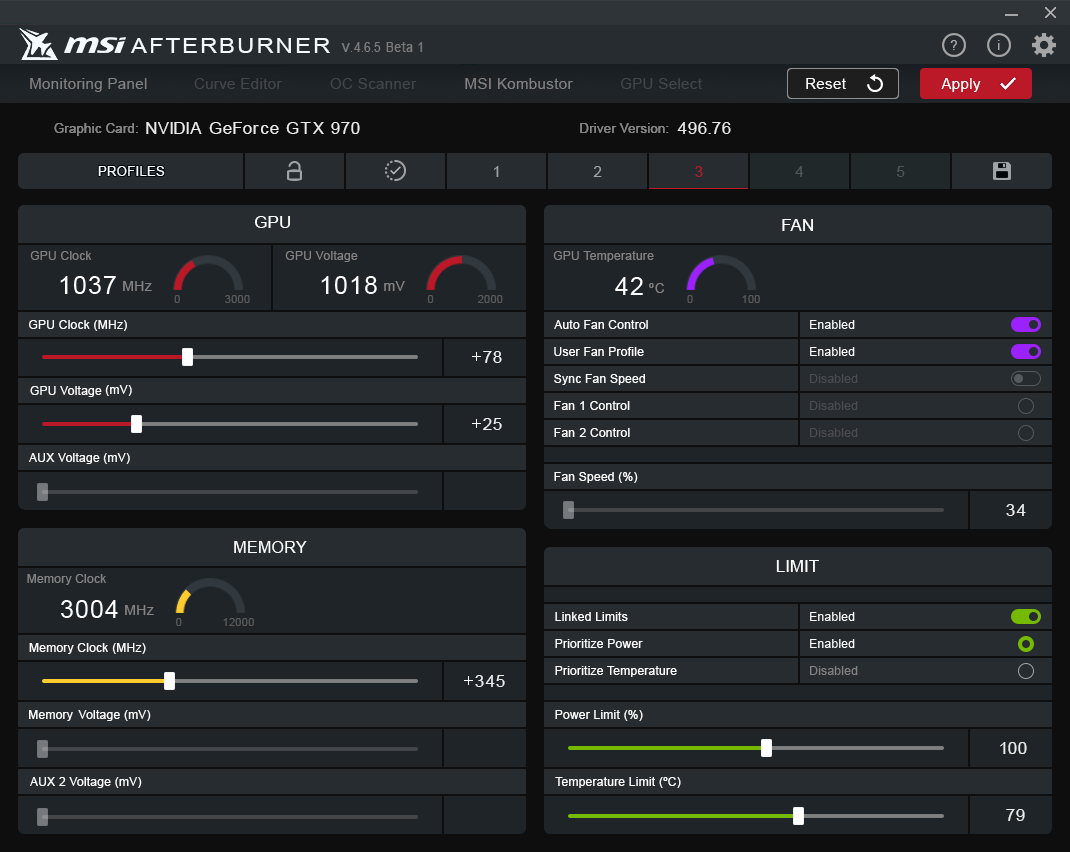Load profile slot 1
Screen dimensions: 1070x852
click(496, 171)
